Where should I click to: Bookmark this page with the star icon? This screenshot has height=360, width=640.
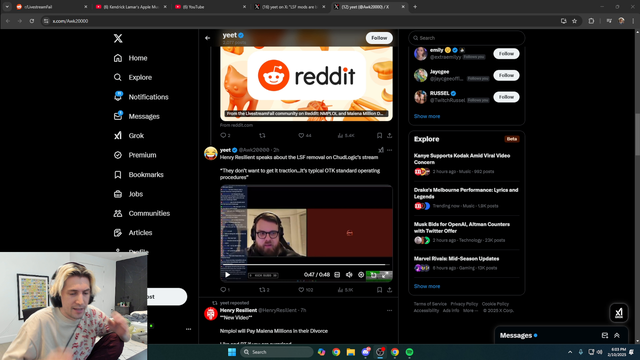[x=574, y=21]
